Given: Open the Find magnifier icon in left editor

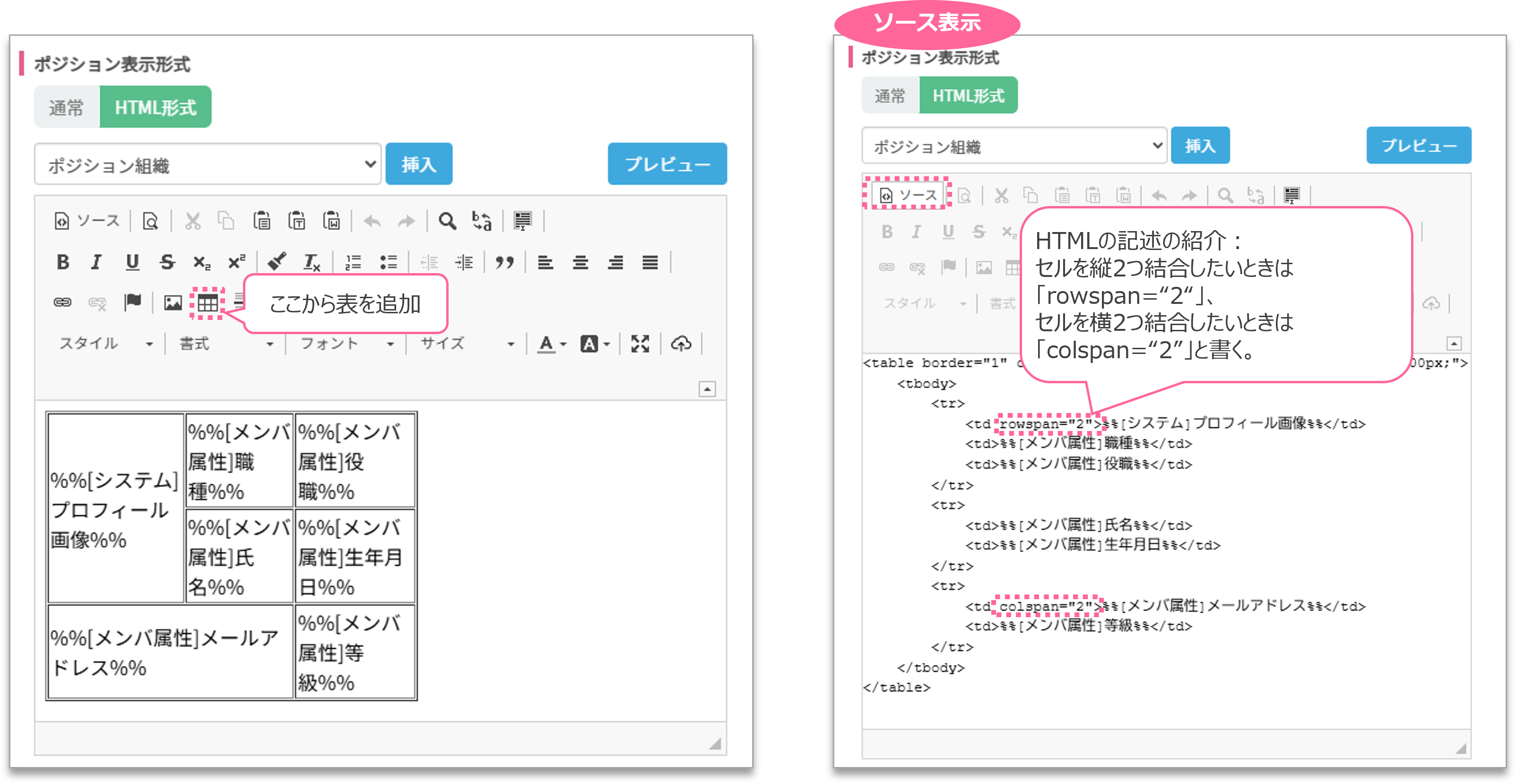Looking at the screenshot, I should coord(447,222).
